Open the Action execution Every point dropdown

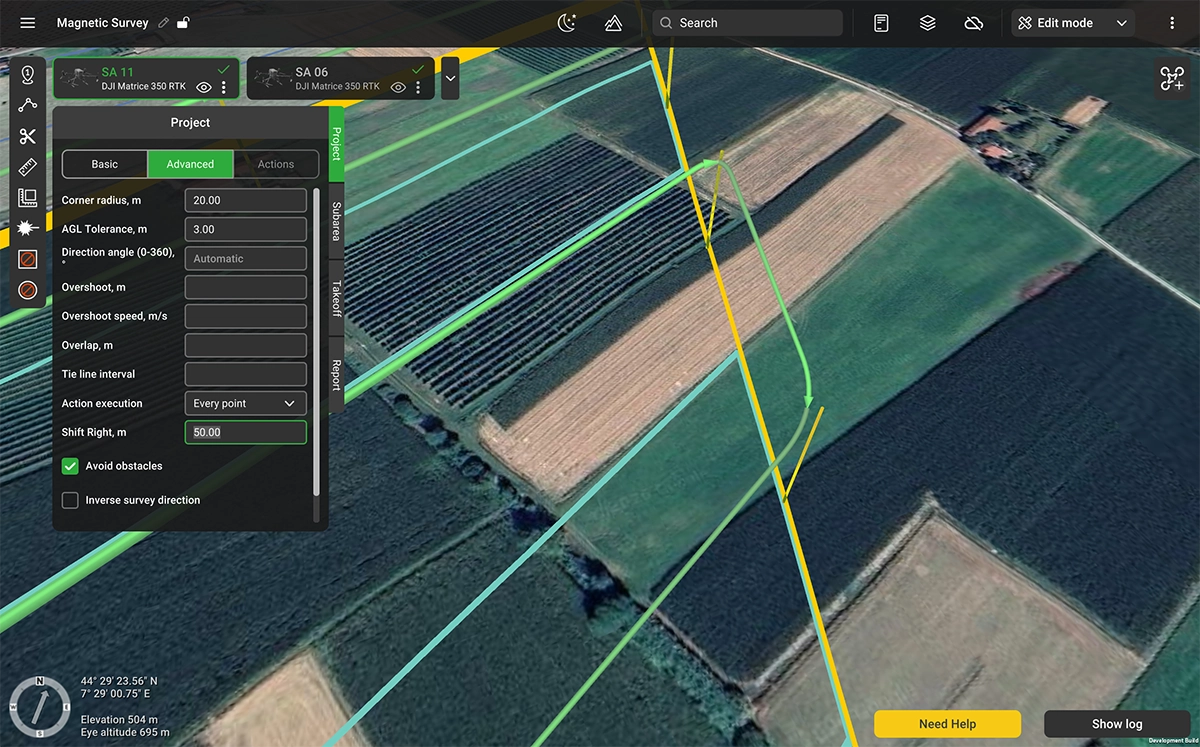246,403
